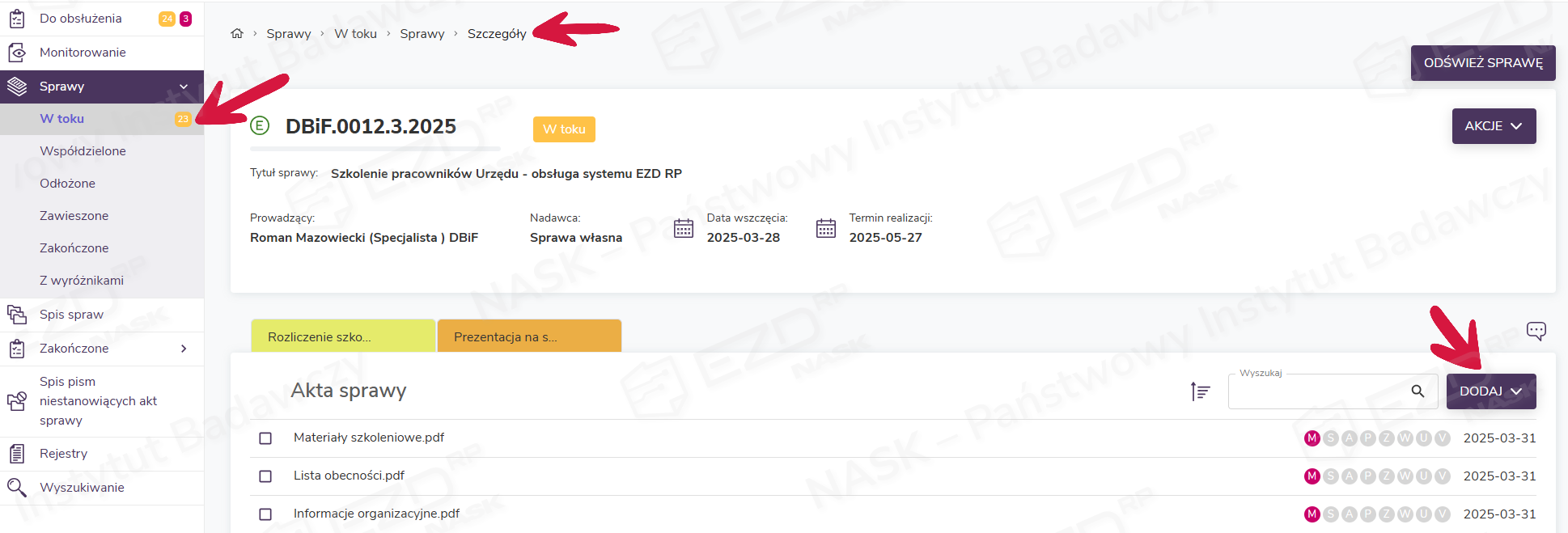Viewport: 1568px width, 533px height.
Task: Open the Materiały szkoleniowe.pdf document link
Action: pyautogui.click(x=369, y=438)
